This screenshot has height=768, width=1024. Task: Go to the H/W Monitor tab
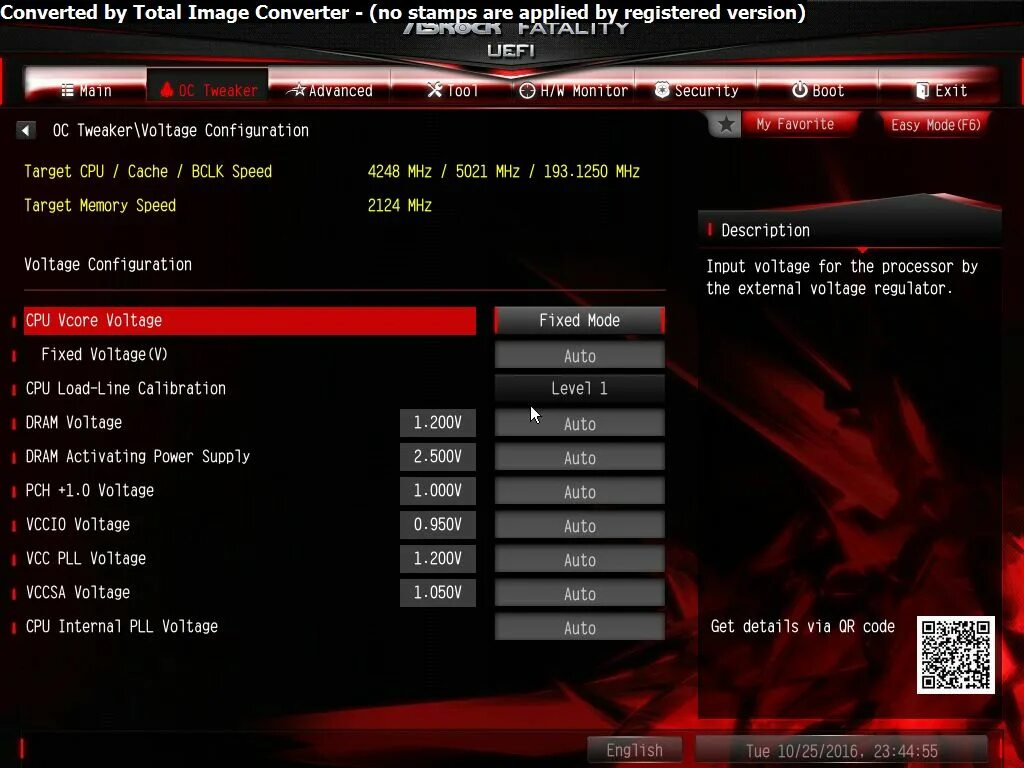pyautogui.click(x=573, y=90)
